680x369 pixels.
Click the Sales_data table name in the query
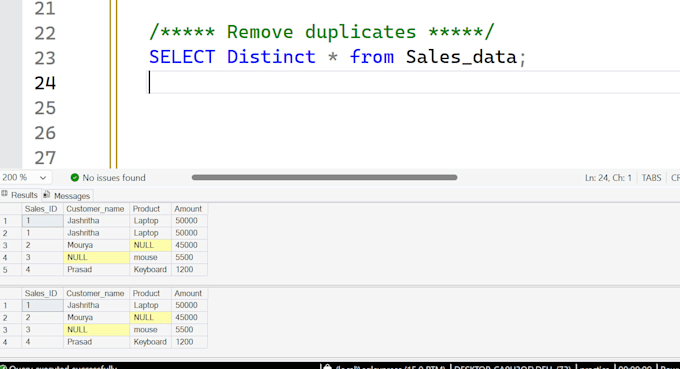click(461, 57)
